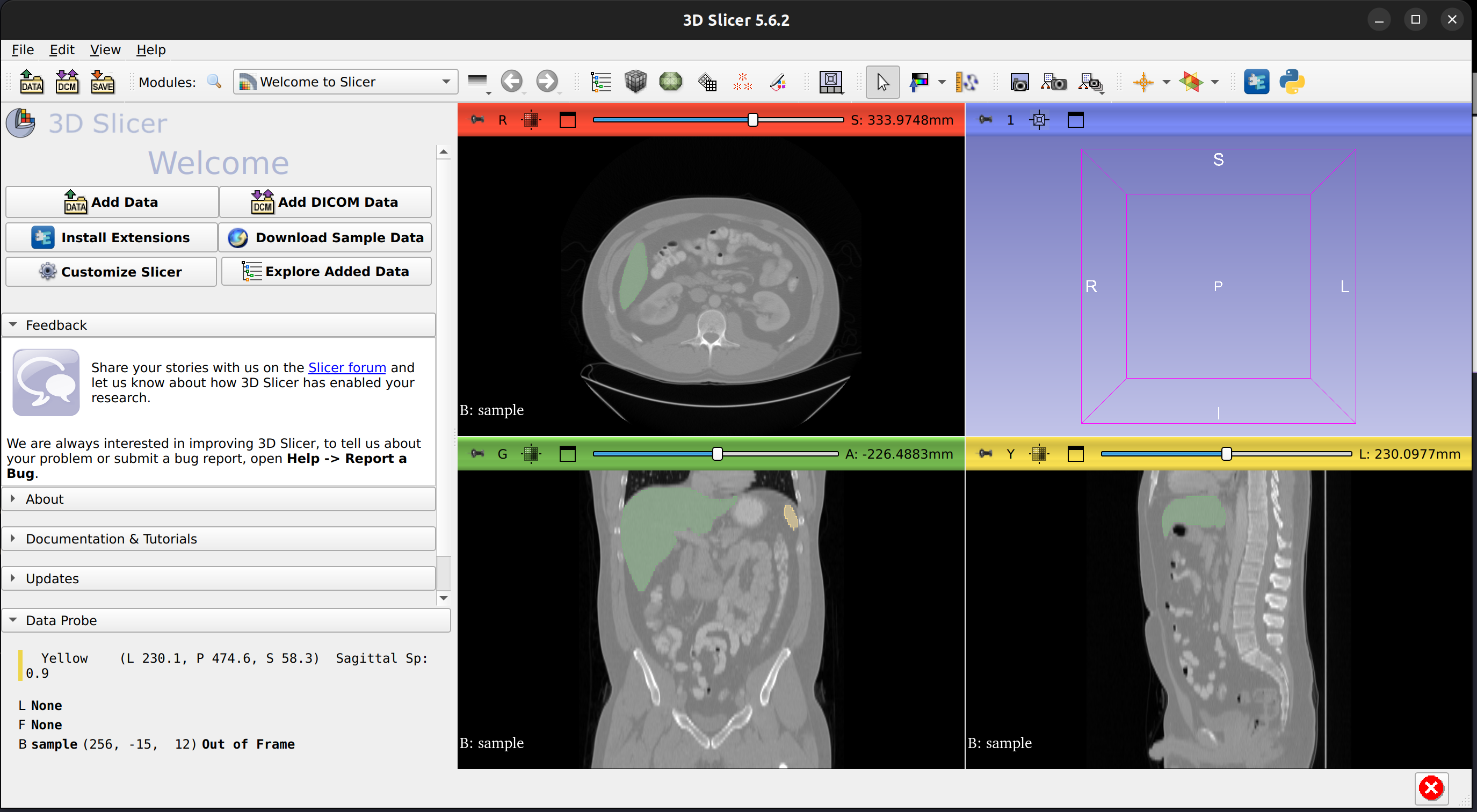Toggle the pin in the Yellow slice view

pos(985,454)
